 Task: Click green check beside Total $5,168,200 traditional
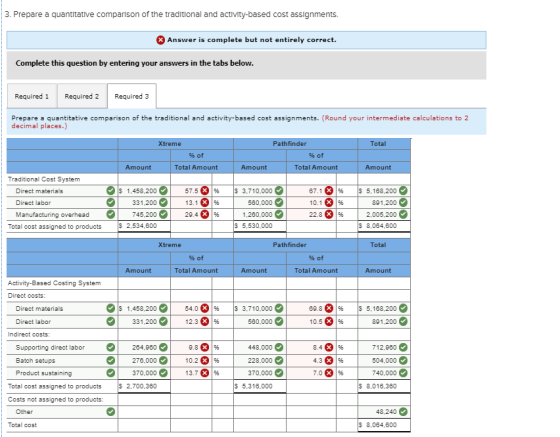tap(403, 191)
